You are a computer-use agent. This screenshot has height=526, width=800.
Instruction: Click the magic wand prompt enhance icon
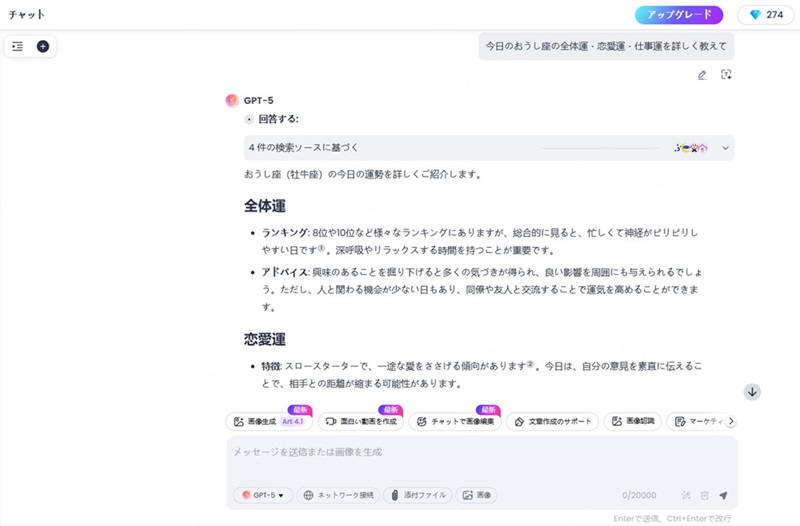pyautogui.click(x=686, y=495)
